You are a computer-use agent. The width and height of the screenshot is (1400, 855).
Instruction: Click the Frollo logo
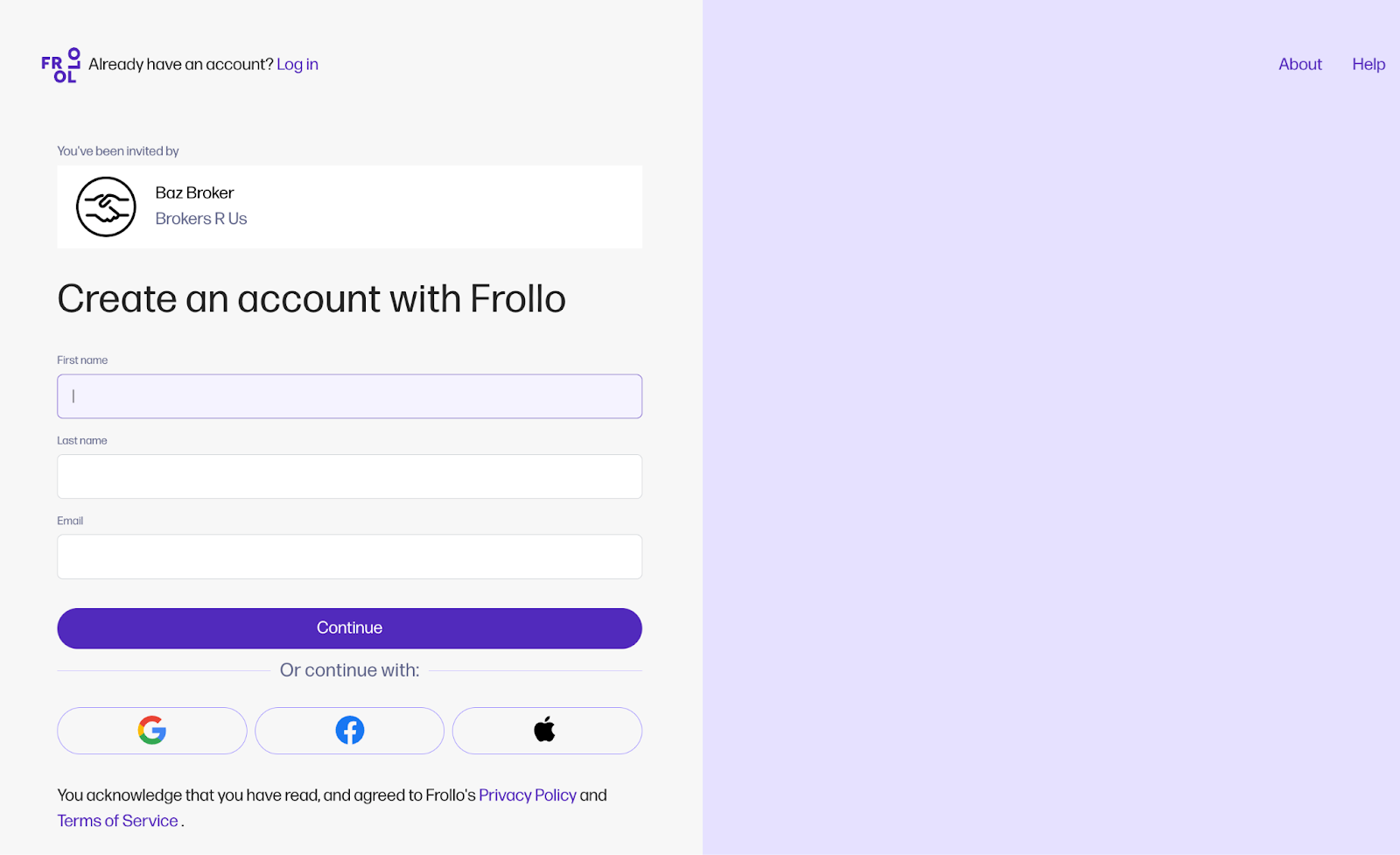tap(60, 65)
